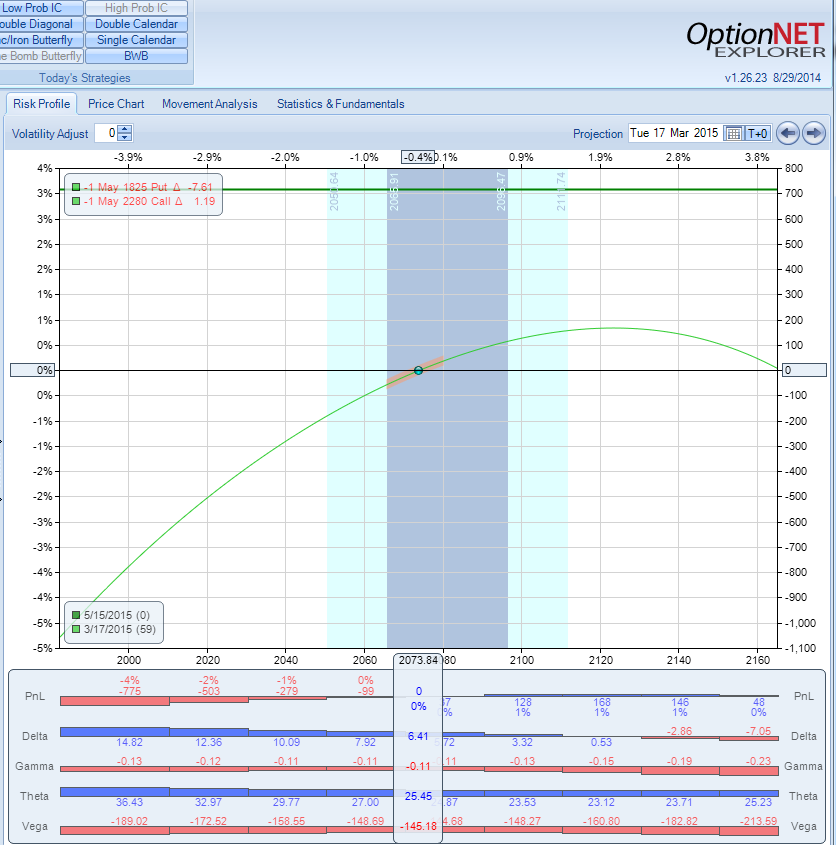Image resolution: width=836 pixels, height=845 pixels.
Task: Select the High Prob IC strategy
Action: click(136, 8)
